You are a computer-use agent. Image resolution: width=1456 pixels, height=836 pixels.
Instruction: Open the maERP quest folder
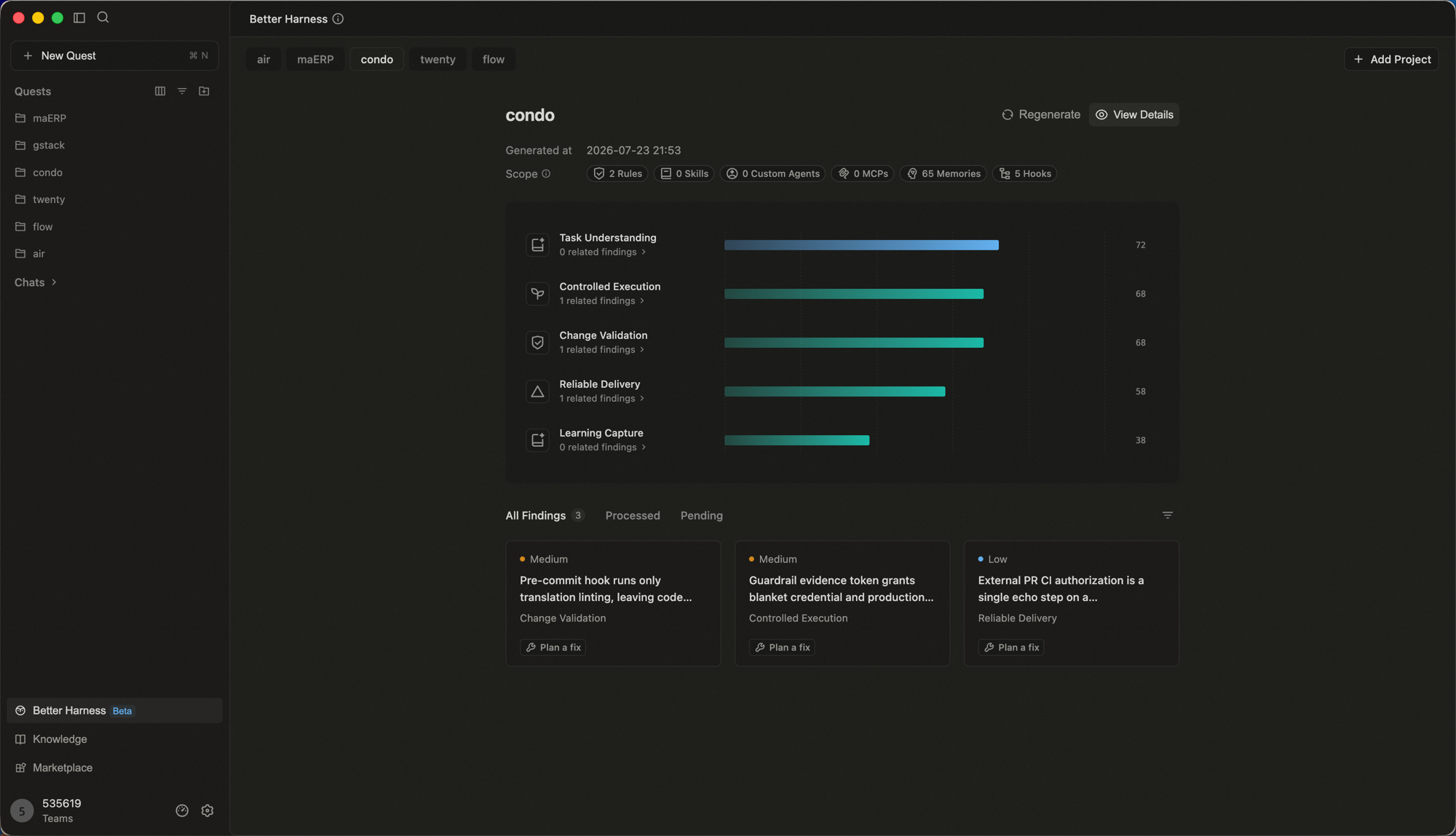115,119
